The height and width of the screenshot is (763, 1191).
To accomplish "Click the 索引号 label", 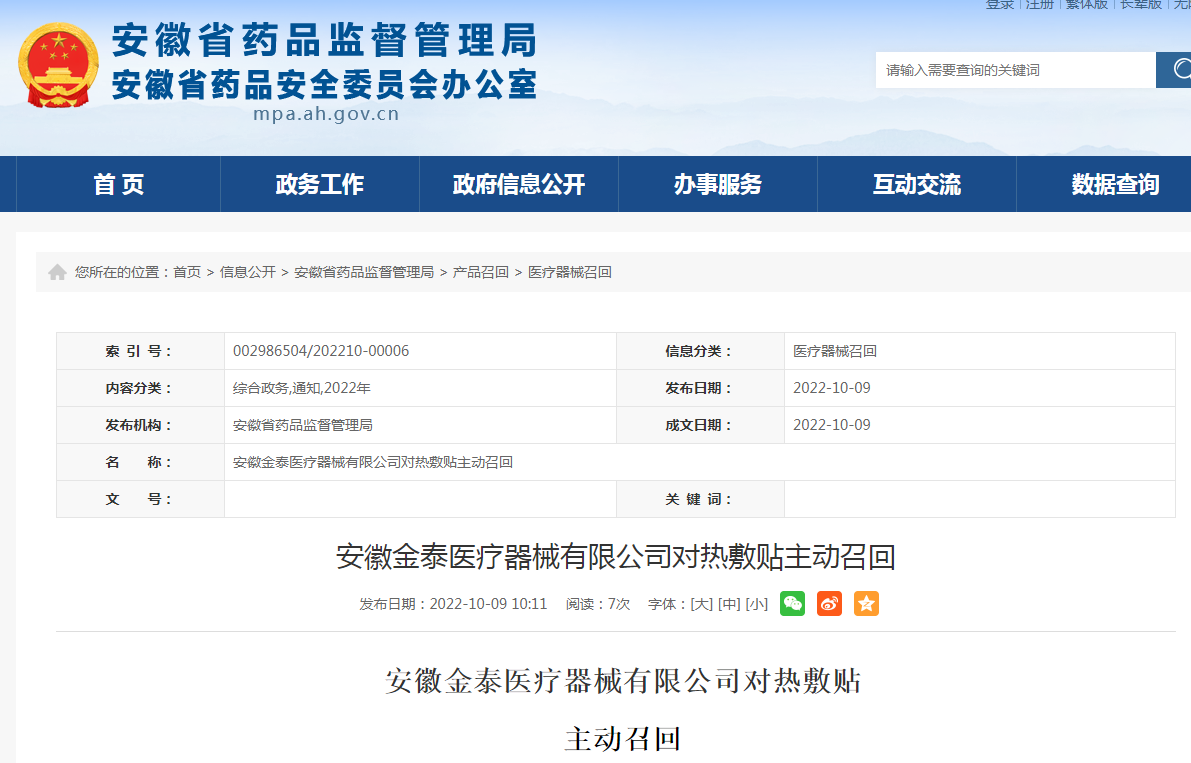I will [x=140, y=351].
